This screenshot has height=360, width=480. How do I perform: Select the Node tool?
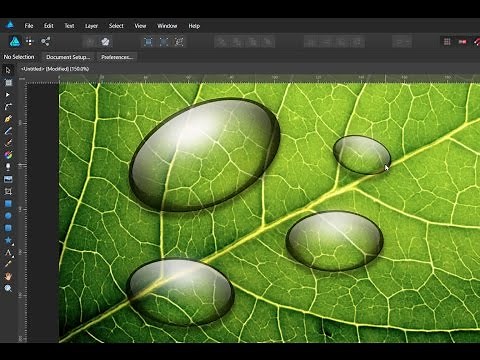click(8, 95)
